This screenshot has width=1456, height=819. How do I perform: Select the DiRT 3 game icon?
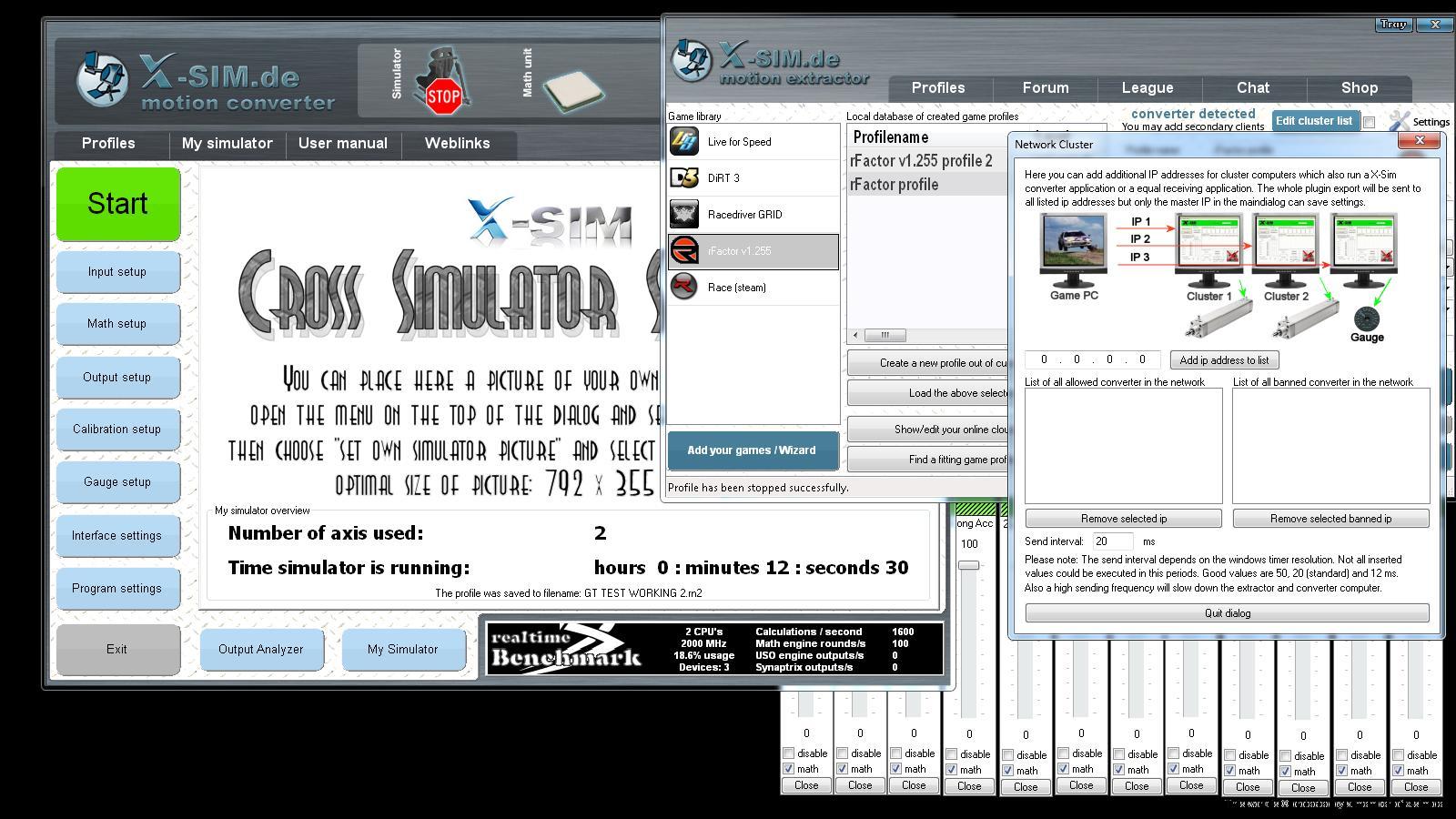pos(684,178)
